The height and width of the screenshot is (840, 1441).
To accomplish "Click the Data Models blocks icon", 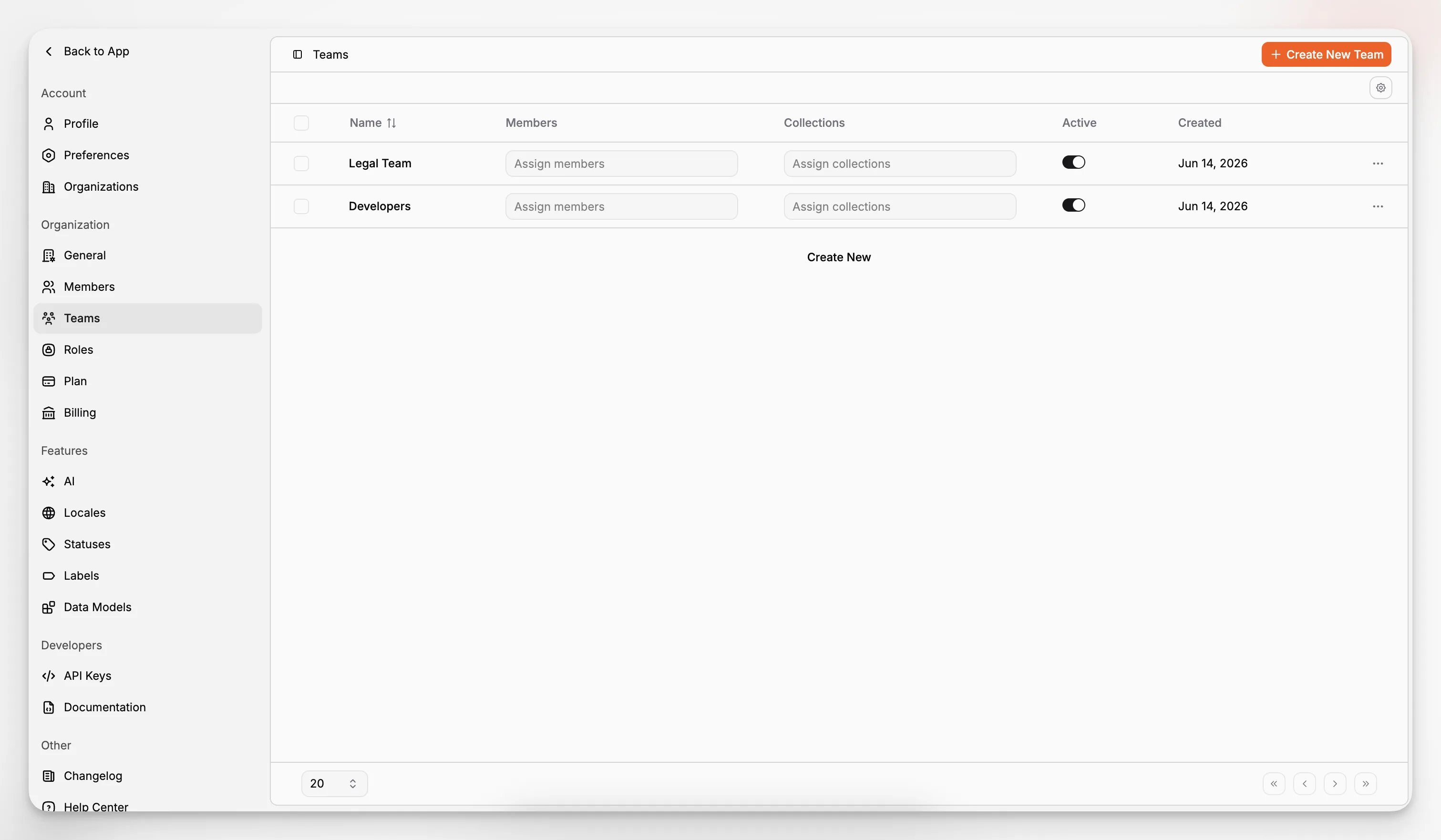I will pos(49,607).
